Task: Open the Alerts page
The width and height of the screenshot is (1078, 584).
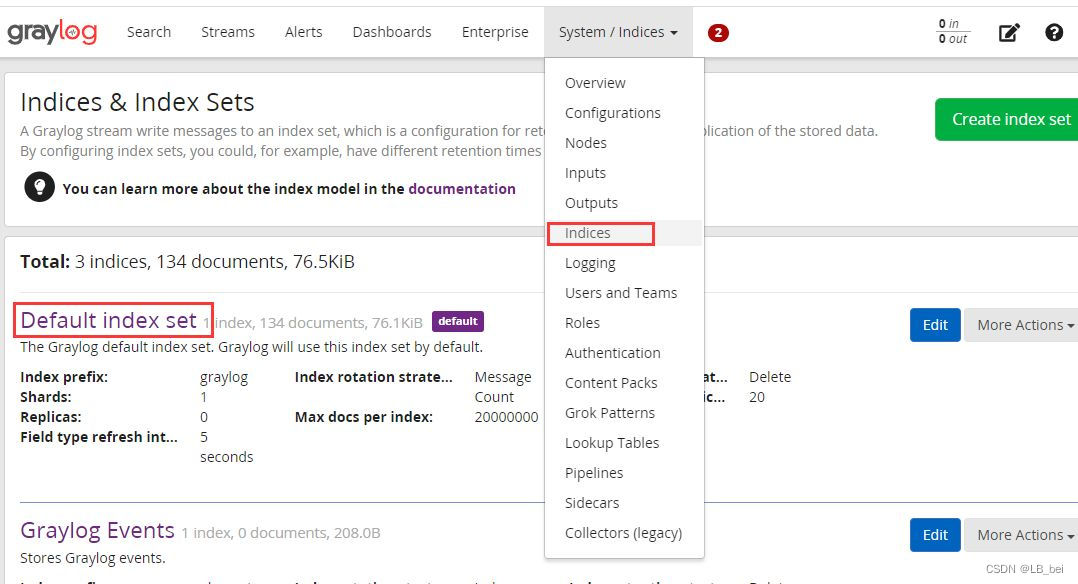Action: click(x=303, y=32)
